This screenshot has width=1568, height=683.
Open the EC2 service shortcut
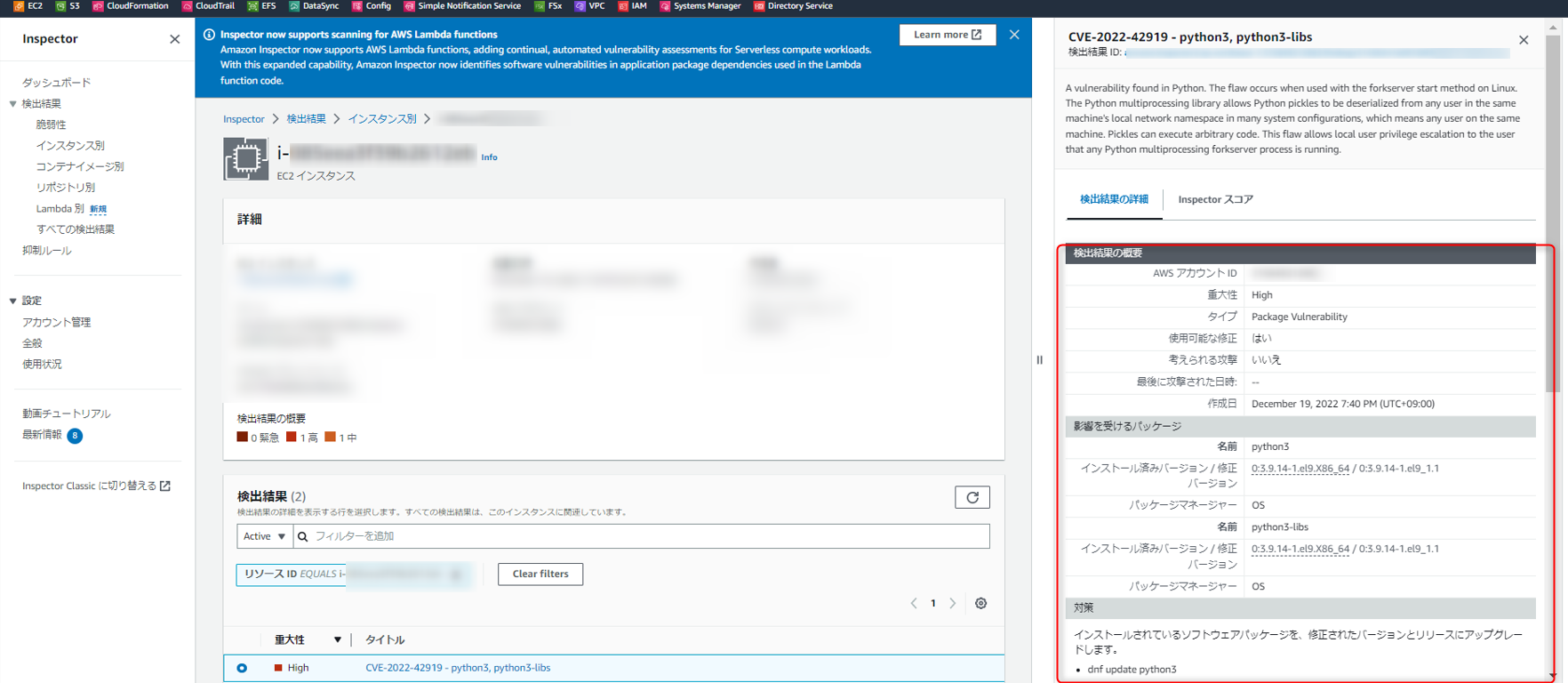click(x=28, y=6)
